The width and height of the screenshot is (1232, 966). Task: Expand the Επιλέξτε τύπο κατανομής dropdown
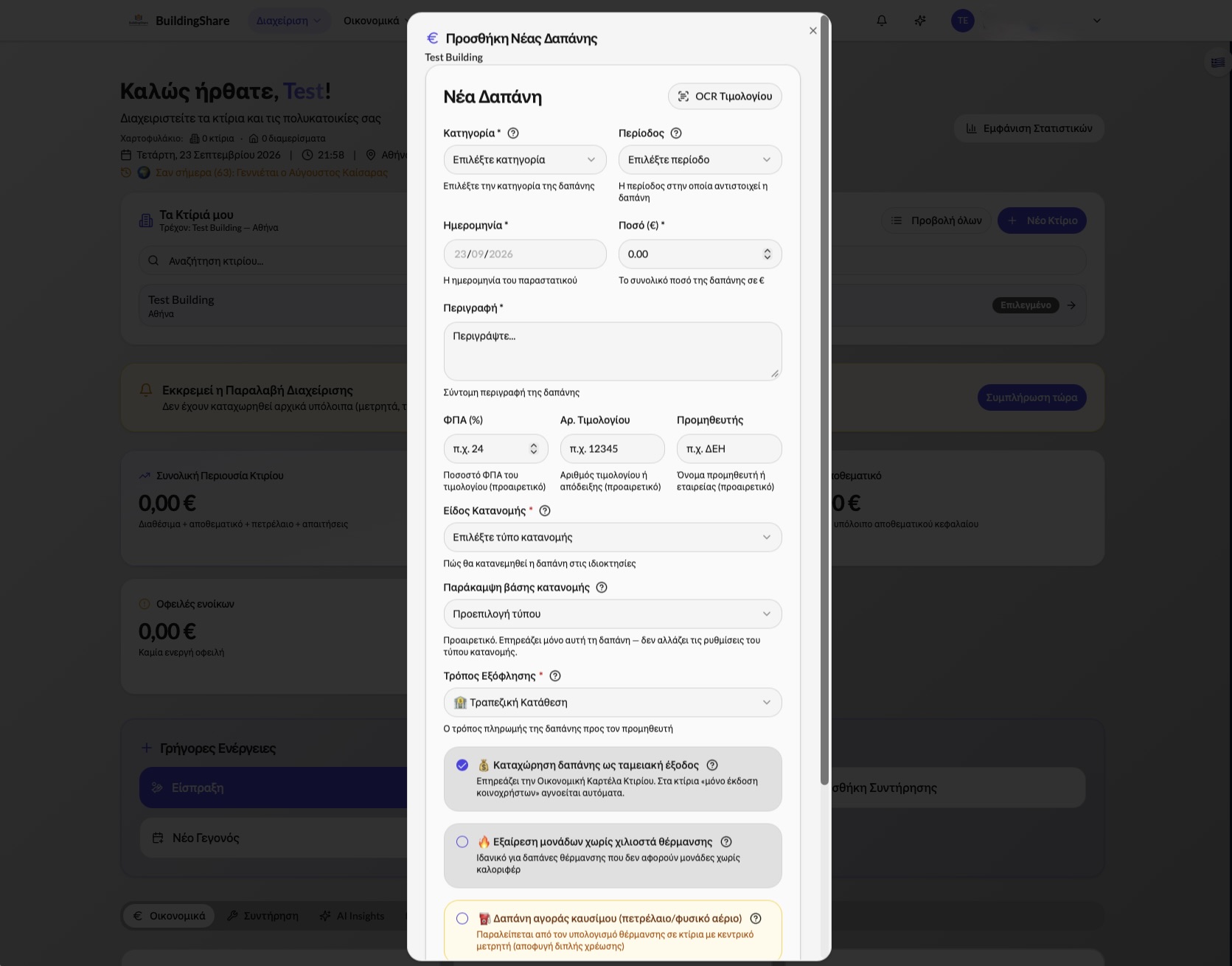coord(613,538)
